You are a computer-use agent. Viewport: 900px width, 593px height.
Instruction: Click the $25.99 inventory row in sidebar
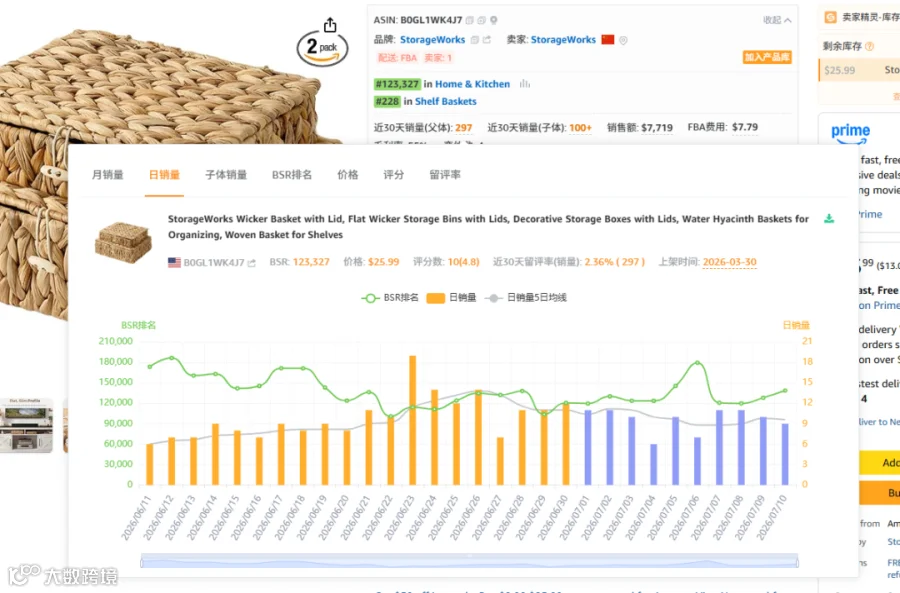tap(859, 70)
